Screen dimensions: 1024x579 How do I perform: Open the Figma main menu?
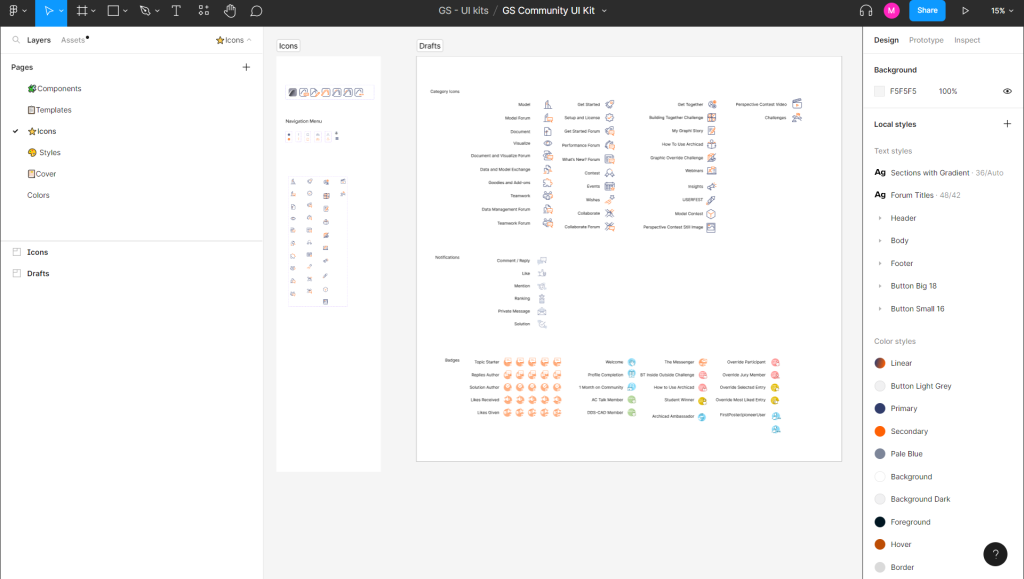tap(15, 11)
